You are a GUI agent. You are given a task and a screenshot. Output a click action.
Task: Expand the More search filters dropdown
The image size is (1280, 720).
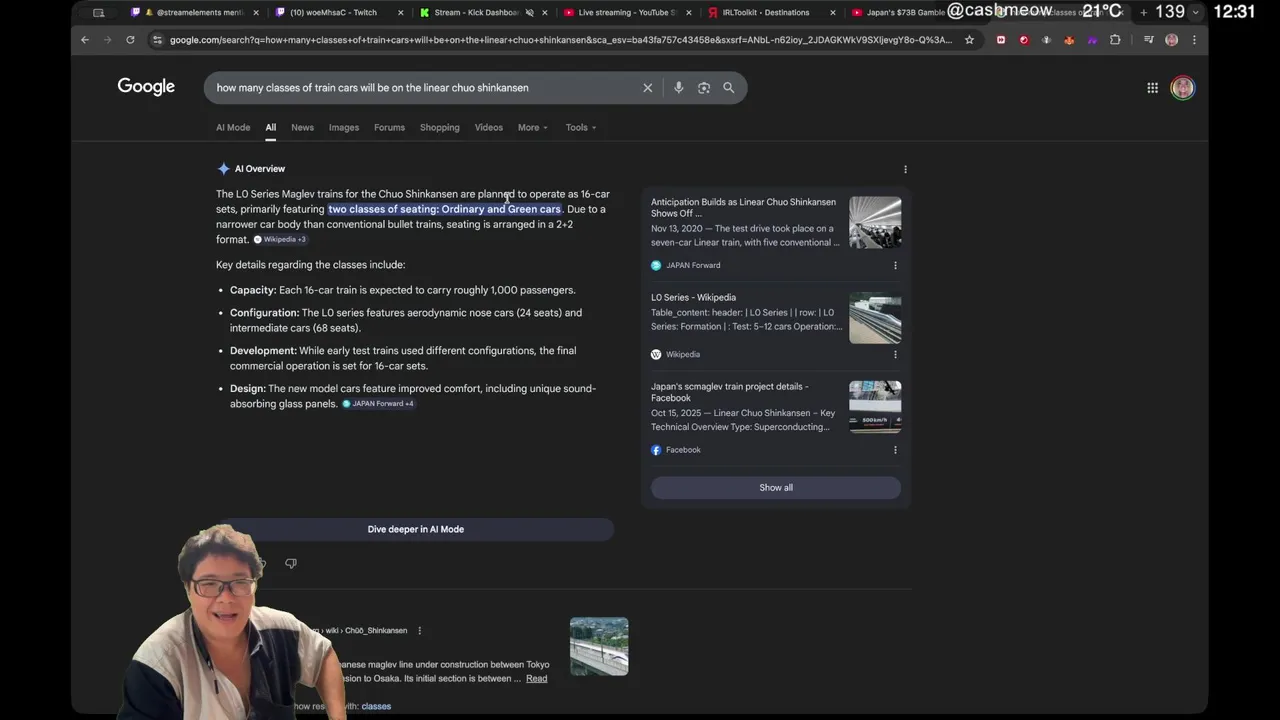coord(533,128)
